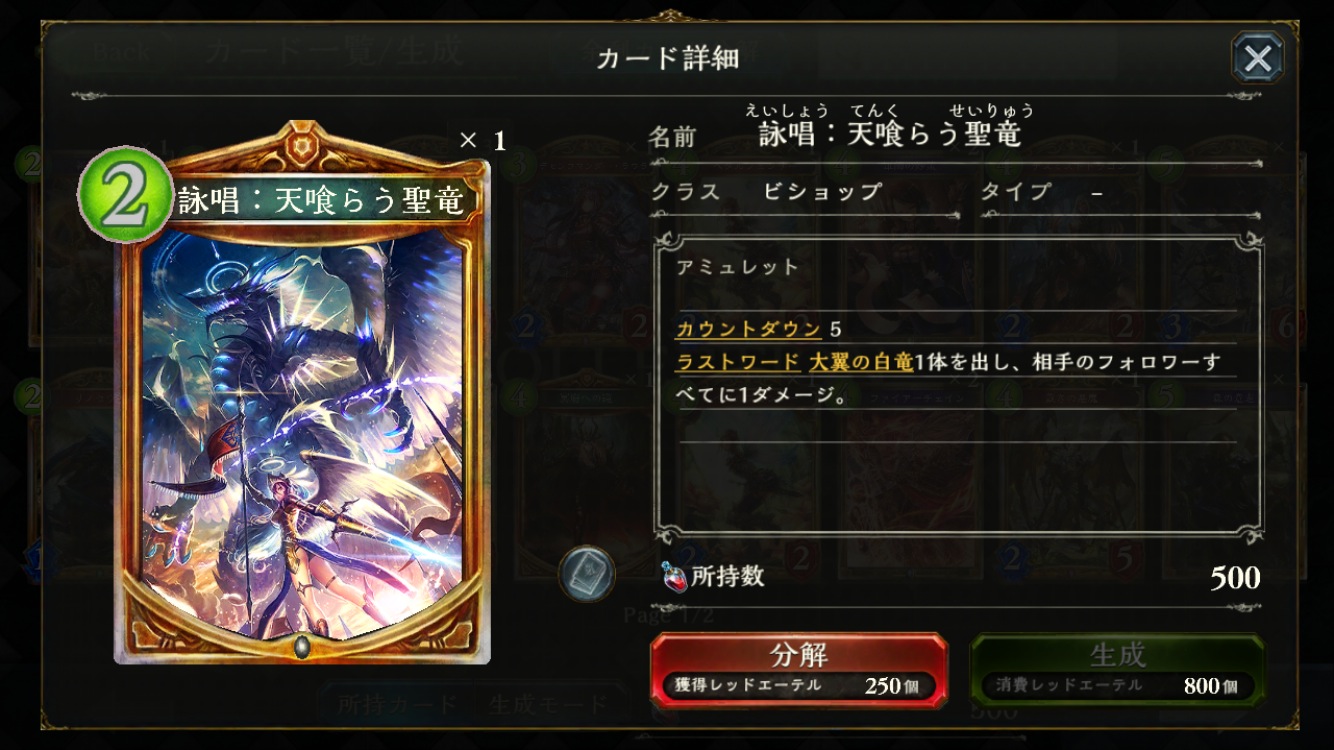
Task: Close the カード詳細 dialog with X icon
Action: pos(1257,58)
